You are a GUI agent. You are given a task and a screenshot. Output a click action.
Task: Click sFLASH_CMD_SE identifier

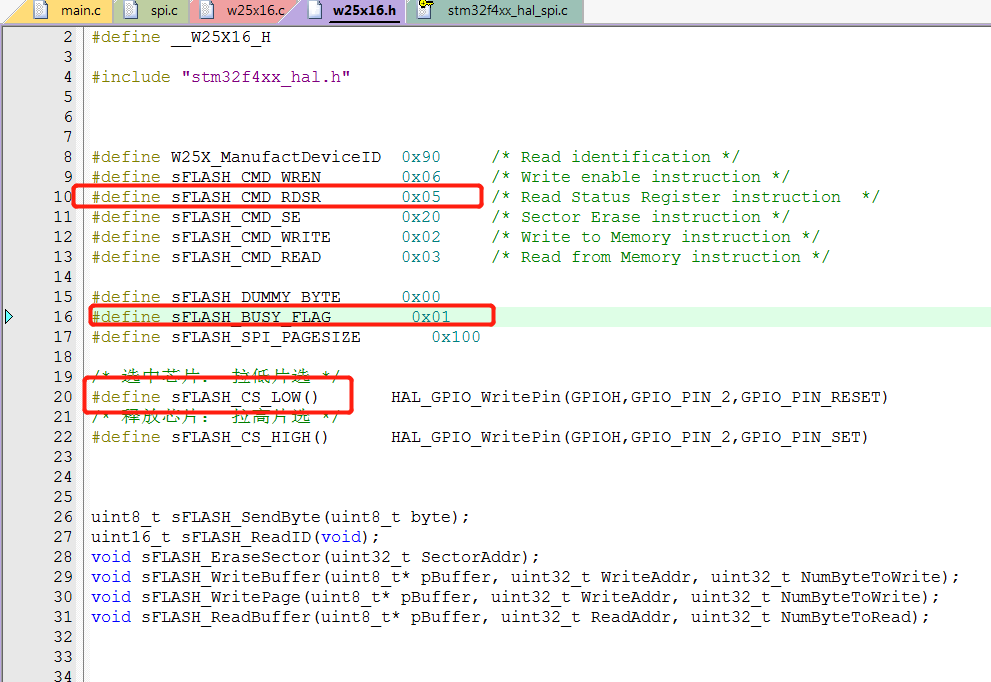pyautogui.click(x=236, y=217)
